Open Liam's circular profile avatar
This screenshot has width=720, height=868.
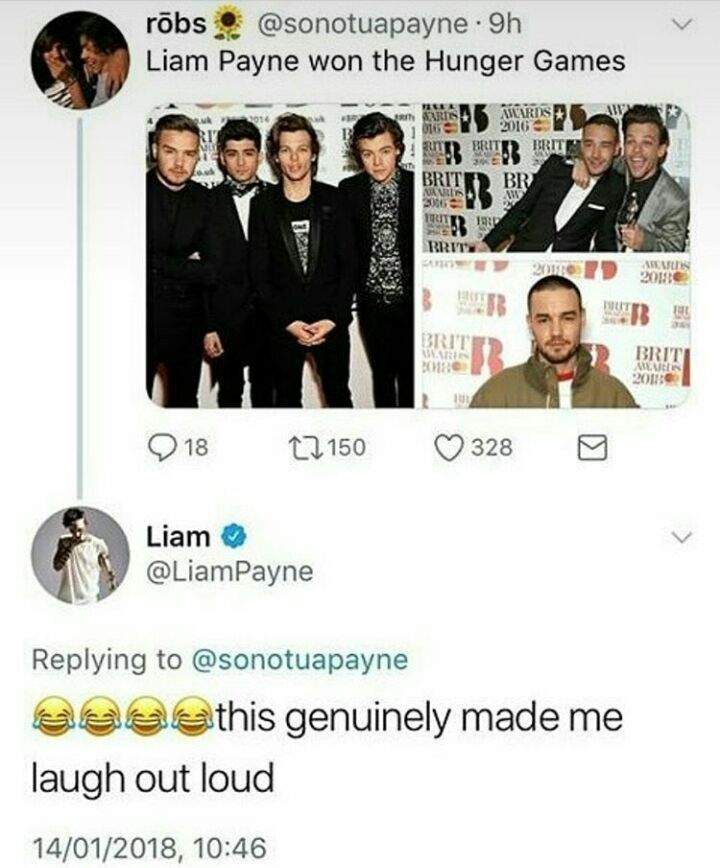click(80, 555)
